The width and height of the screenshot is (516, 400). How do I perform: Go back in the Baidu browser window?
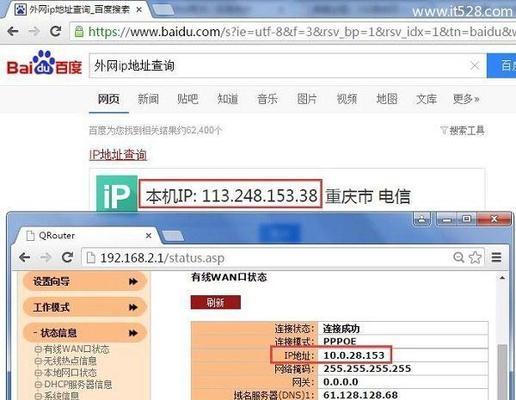[x=13, y=31]
